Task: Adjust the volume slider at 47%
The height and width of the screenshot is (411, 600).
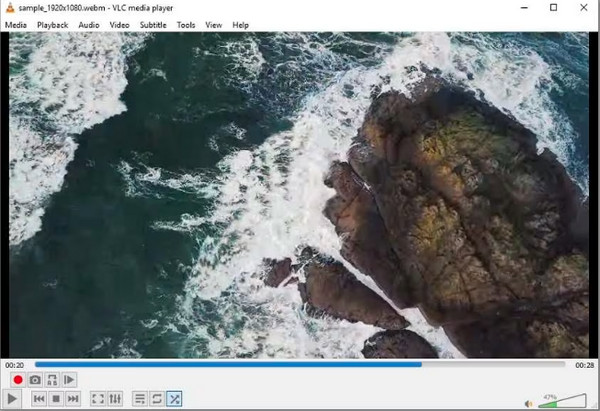Action: pyautogui.click(x=562, y=401)
